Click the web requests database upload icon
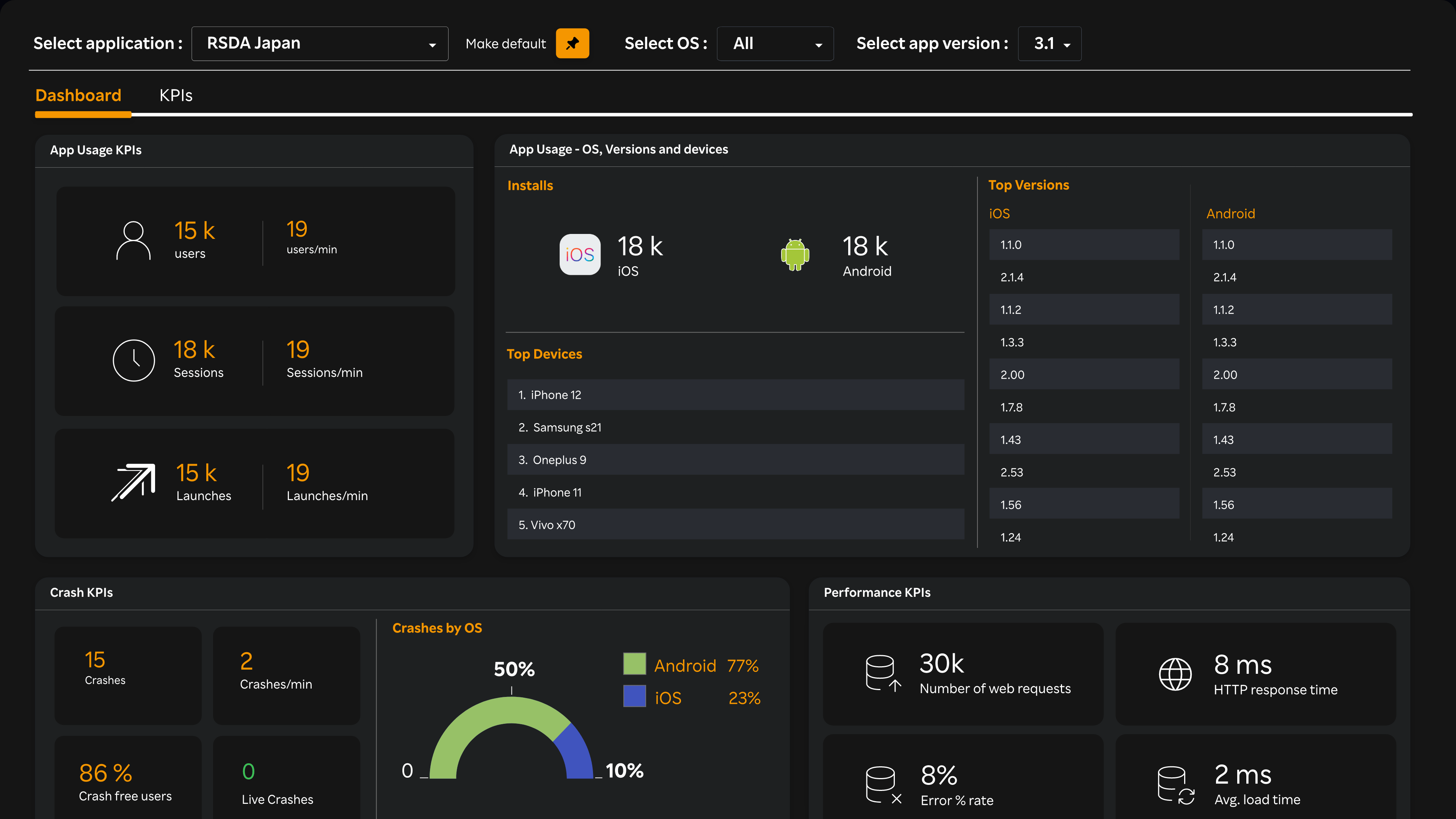The width and height of the screenshot is (1456, 819). (882, 673)
